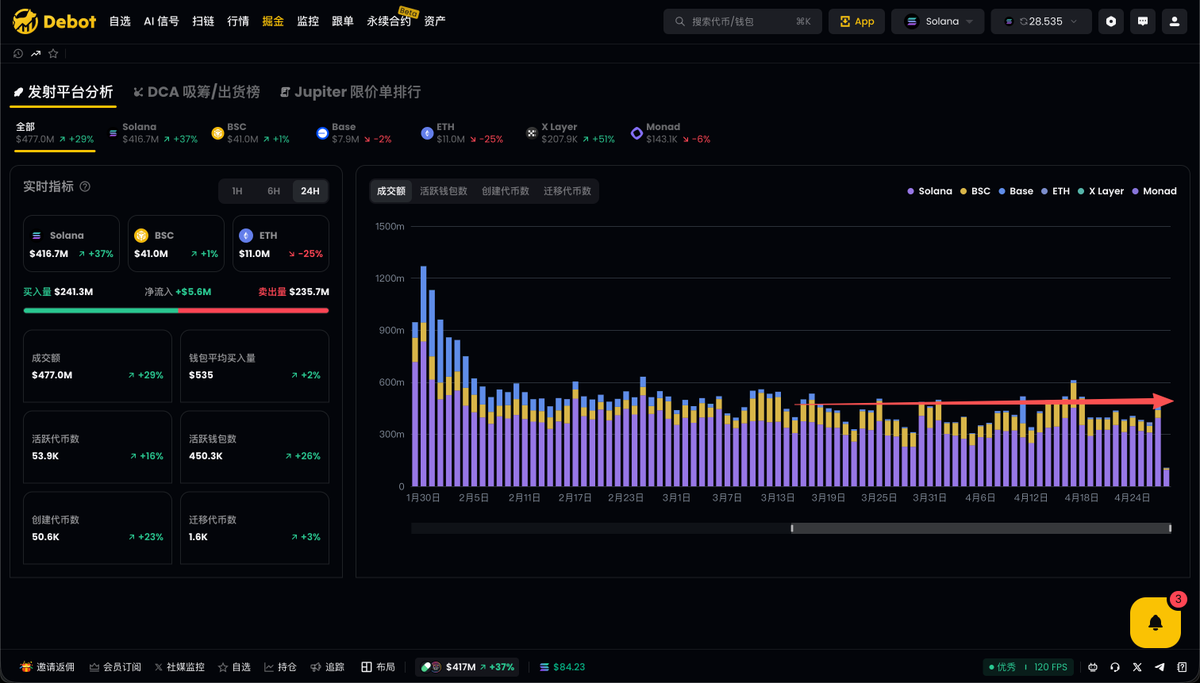The height and width of the screenshot is (683, 1200).
Task: Filter by ETH $11.0M chain
Action: pyautogui.click(x=462, y=133)
